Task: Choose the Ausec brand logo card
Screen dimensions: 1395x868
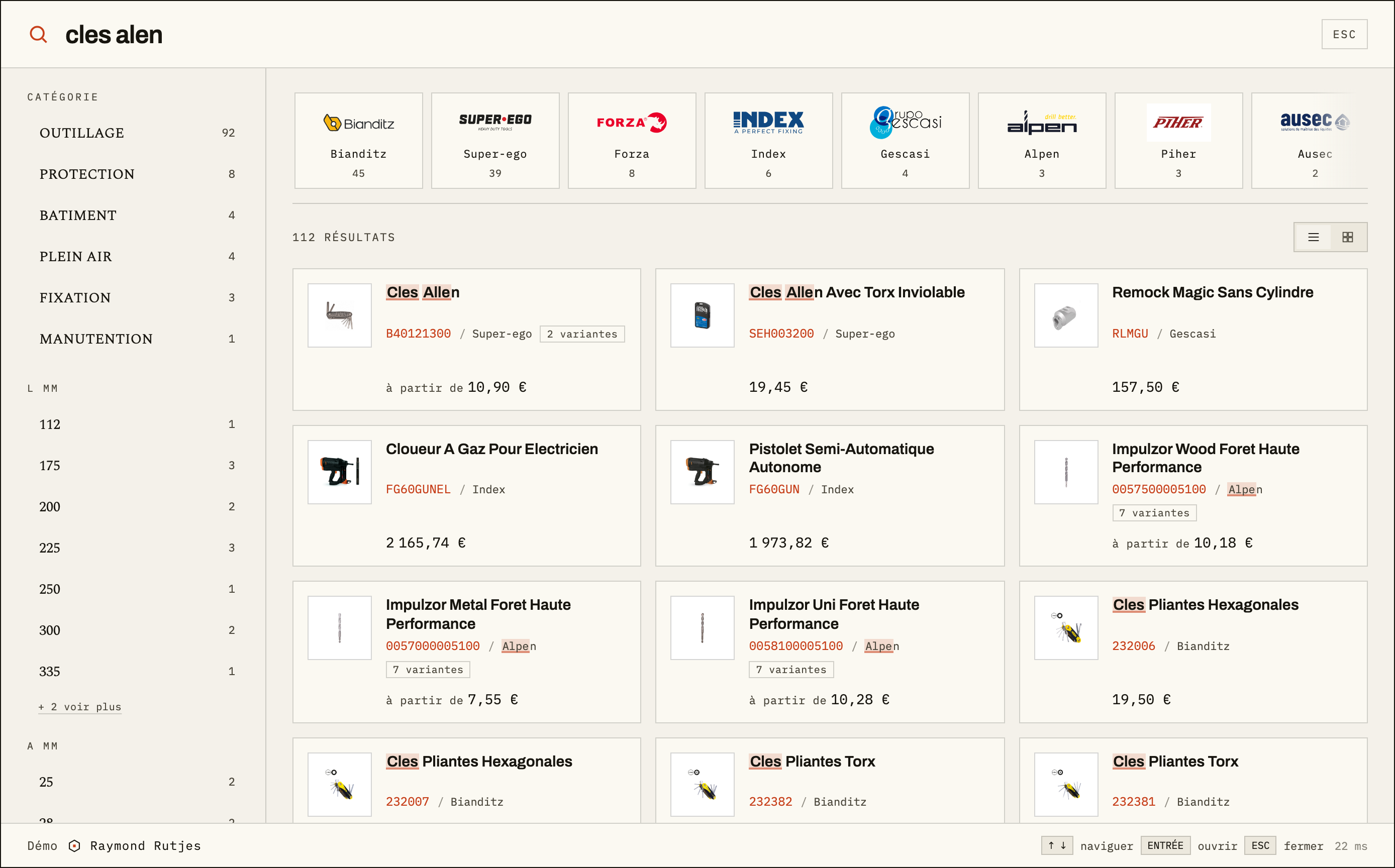Action: coord(1310,141)
